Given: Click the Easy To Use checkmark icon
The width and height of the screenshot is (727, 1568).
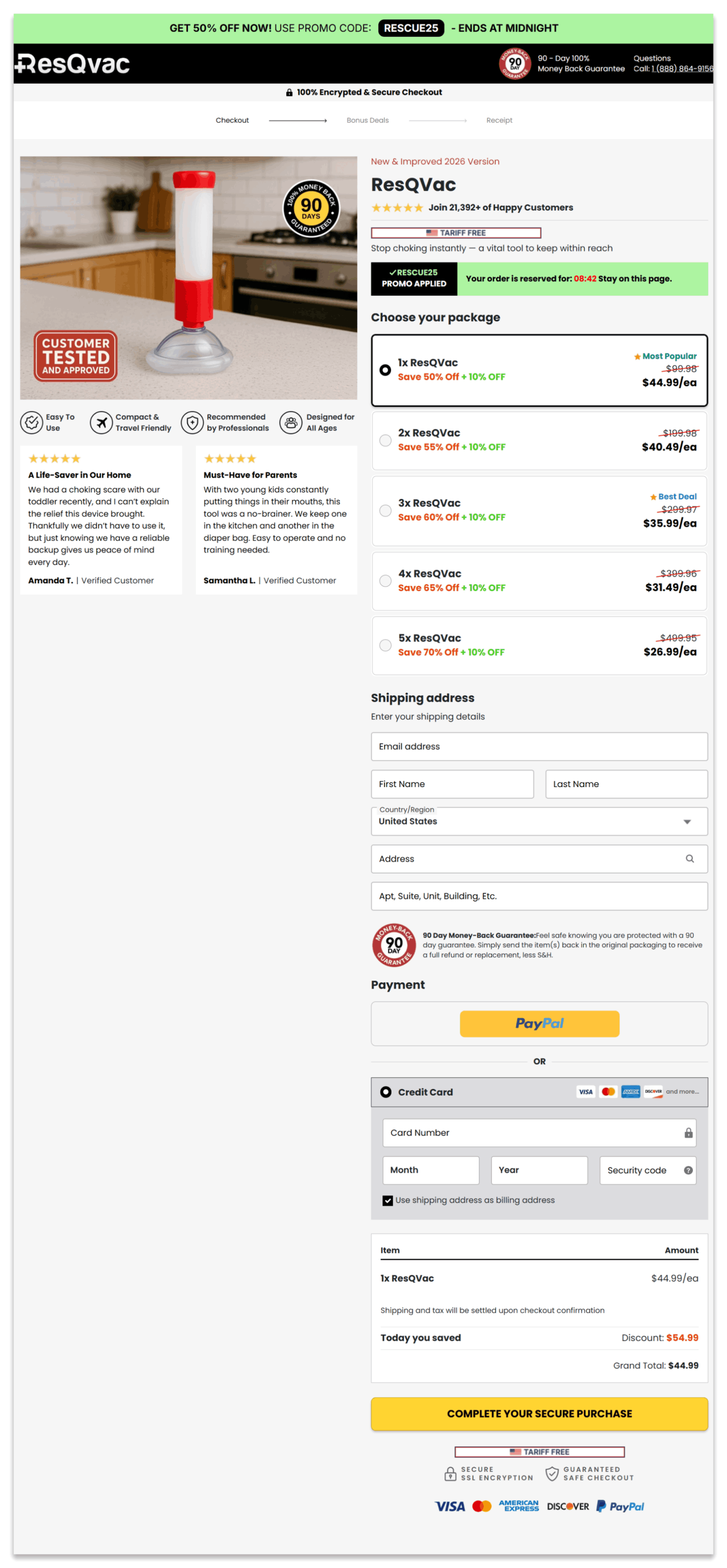Looking at the screenshot, I should click(31, 422).
